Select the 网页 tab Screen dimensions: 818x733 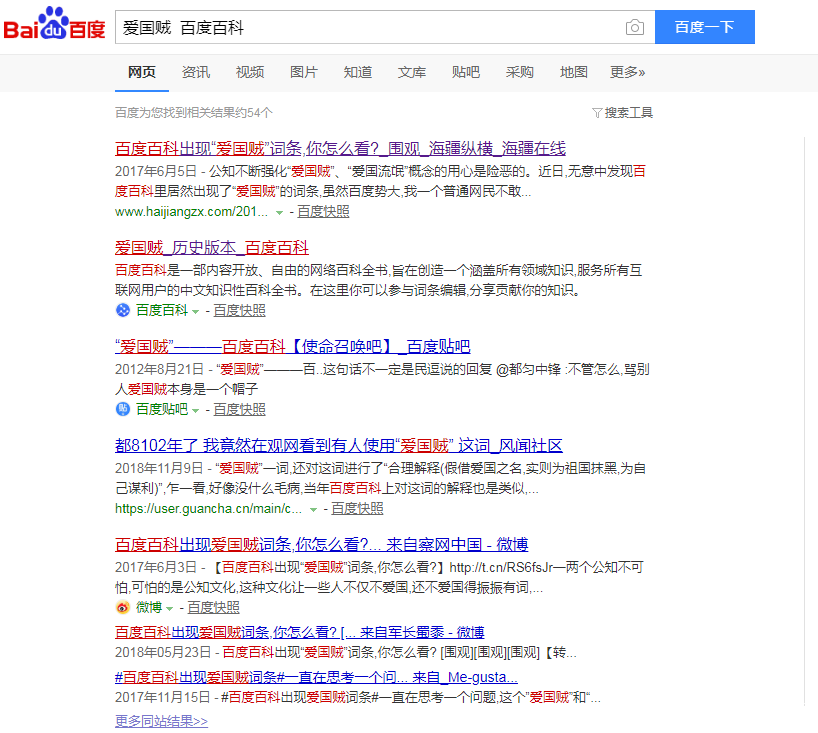142,72
